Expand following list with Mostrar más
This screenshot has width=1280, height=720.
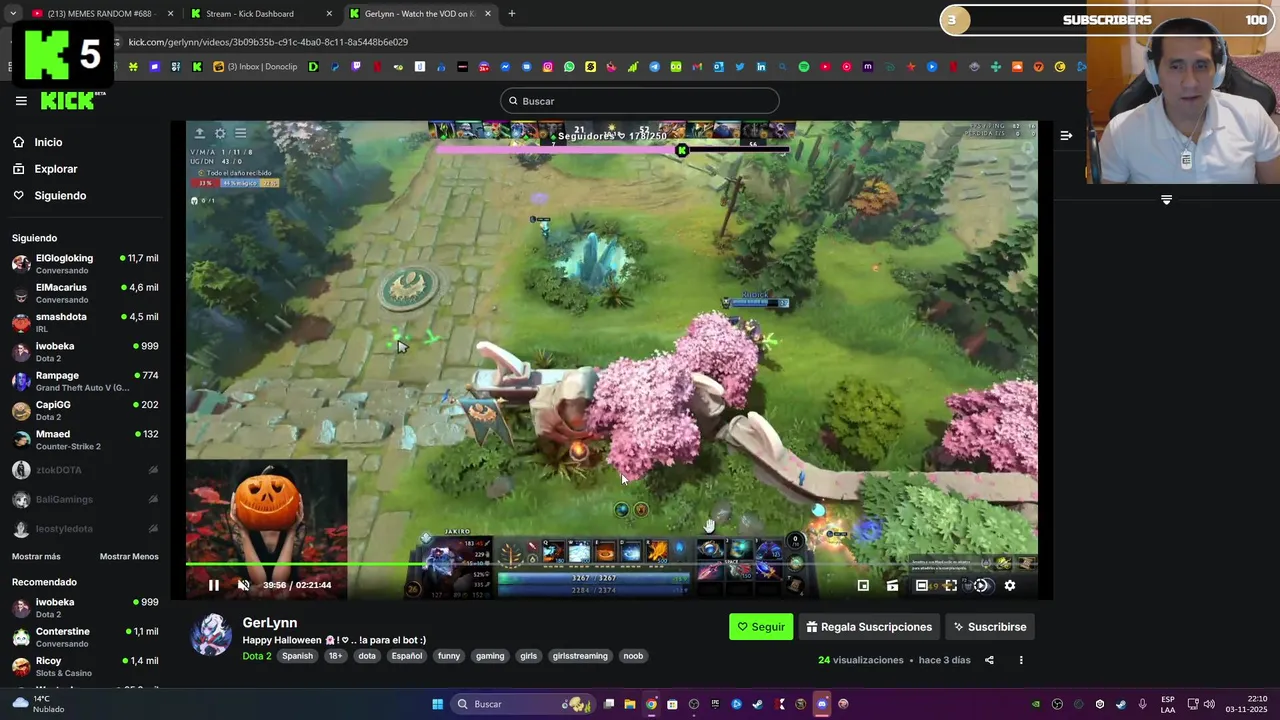coord(36,556)
